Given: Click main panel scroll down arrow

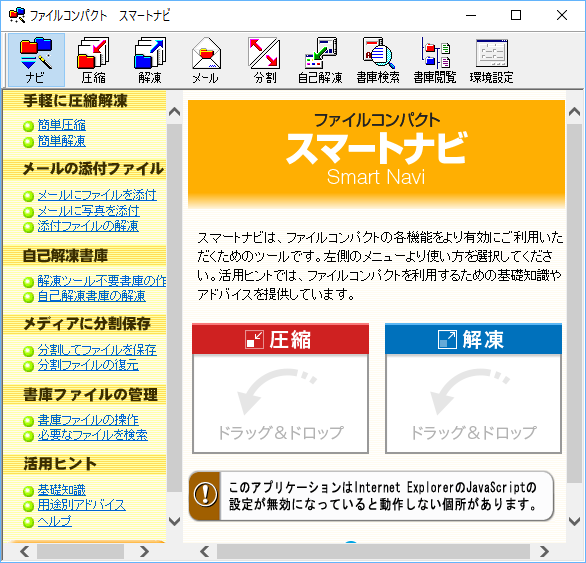Looking at the screenshot, I should pos(574,521).
